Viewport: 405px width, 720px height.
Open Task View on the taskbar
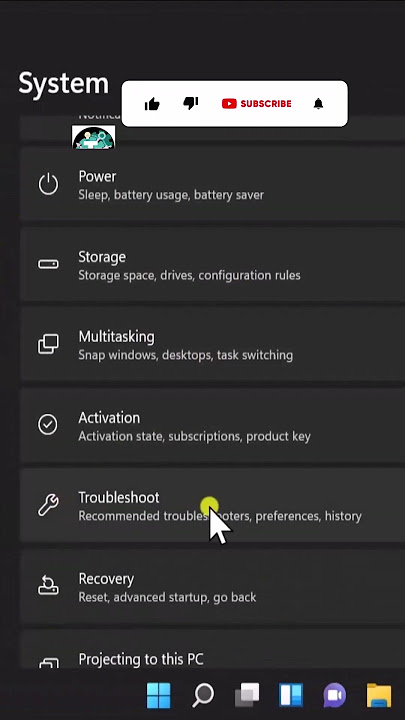[x=247, y=695]
